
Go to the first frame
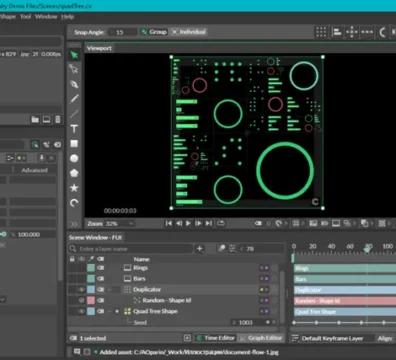click(169, 223)
